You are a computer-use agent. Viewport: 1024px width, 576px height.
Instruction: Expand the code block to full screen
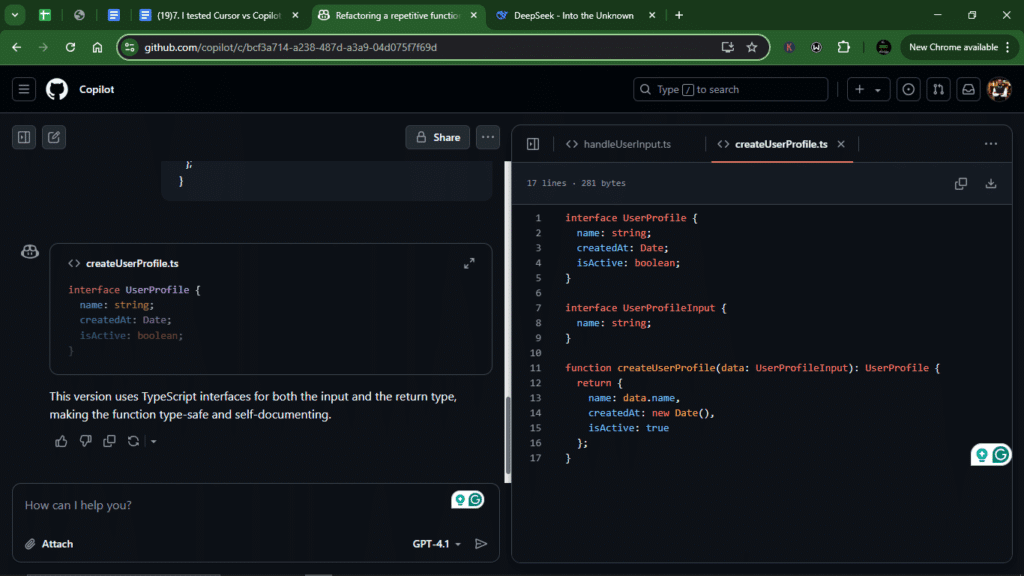[x=469, y=263]
